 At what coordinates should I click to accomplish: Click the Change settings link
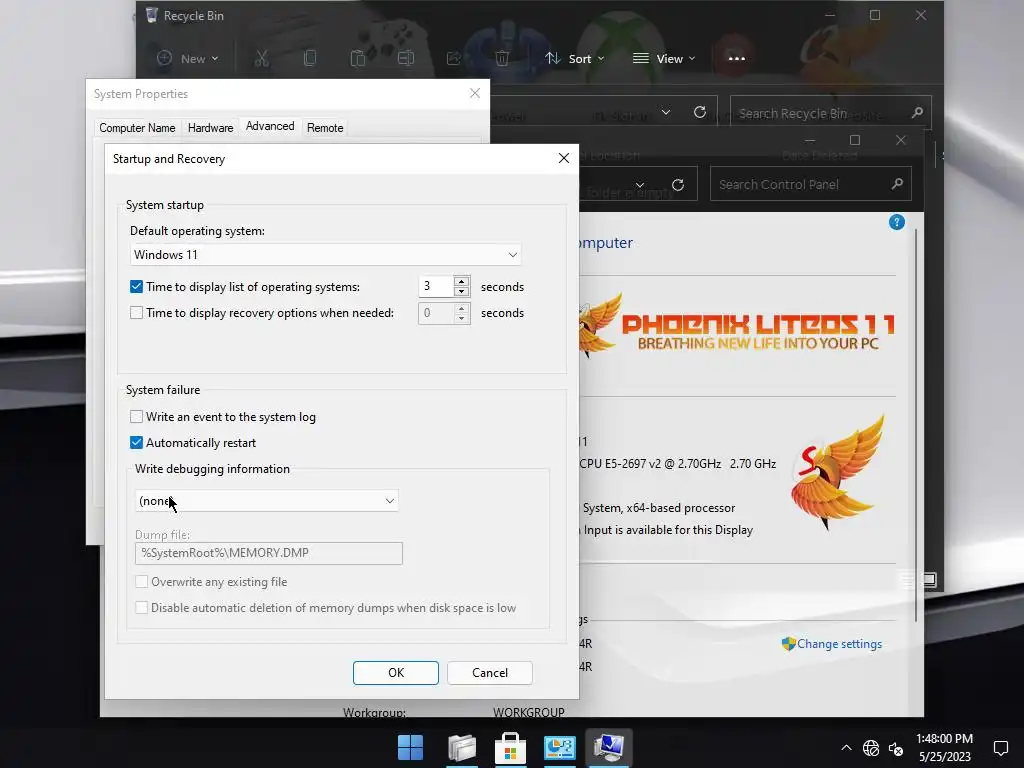tap(839, 644)
